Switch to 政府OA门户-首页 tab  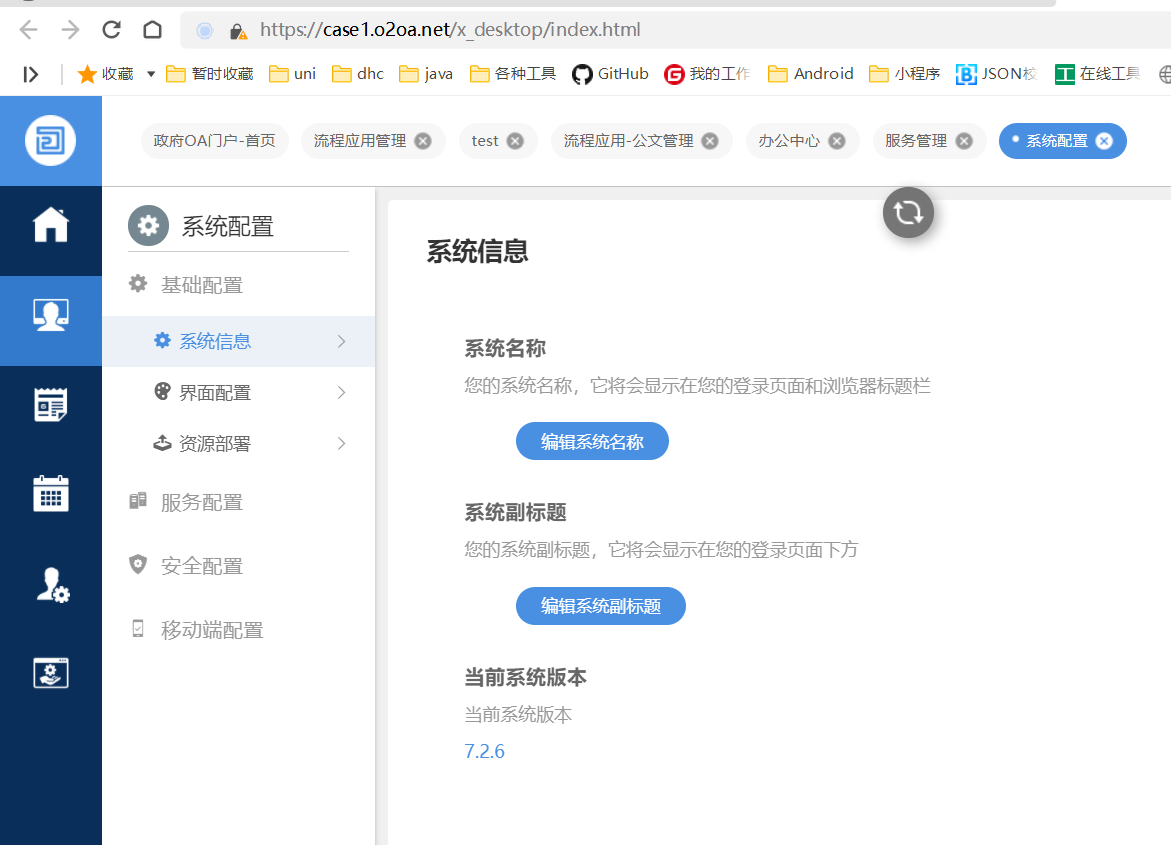(x=214, y=141)
